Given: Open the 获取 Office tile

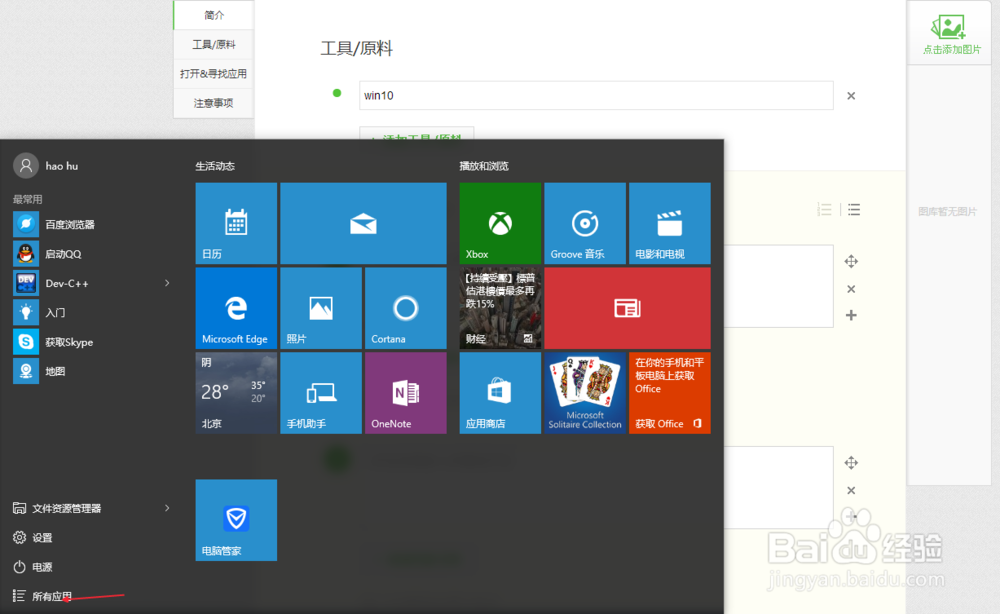Looking at the screenshot, I should pos(670,393).
